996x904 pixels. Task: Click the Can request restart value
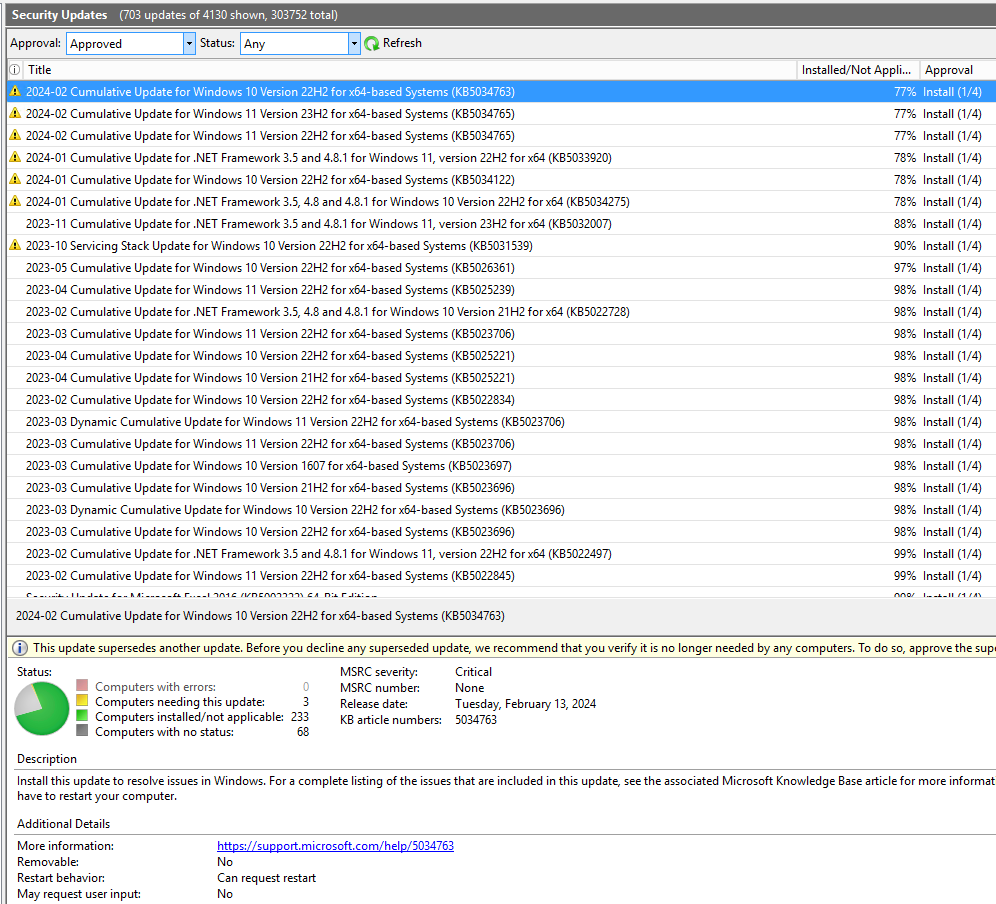point(266,878)
